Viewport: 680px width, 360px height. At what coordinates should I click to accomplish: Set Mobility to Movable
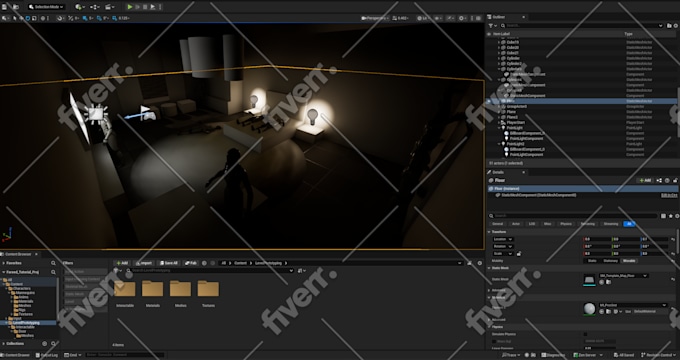point(629,261)
